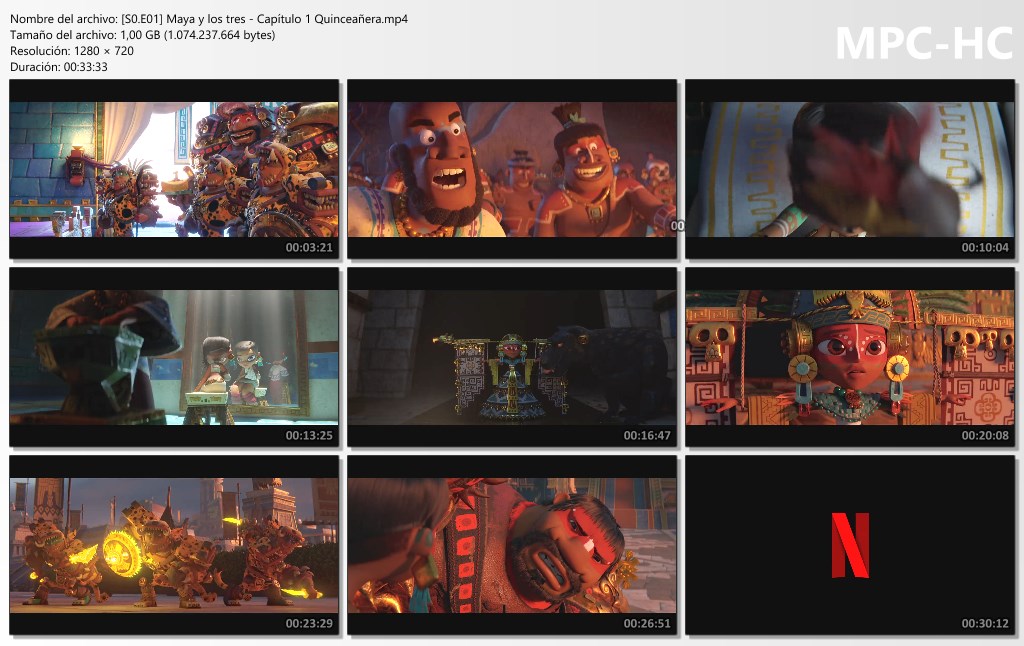Click the 00:13:25 timestamp label
Viewport: 1024px width, 646px height.
(309, 436)
